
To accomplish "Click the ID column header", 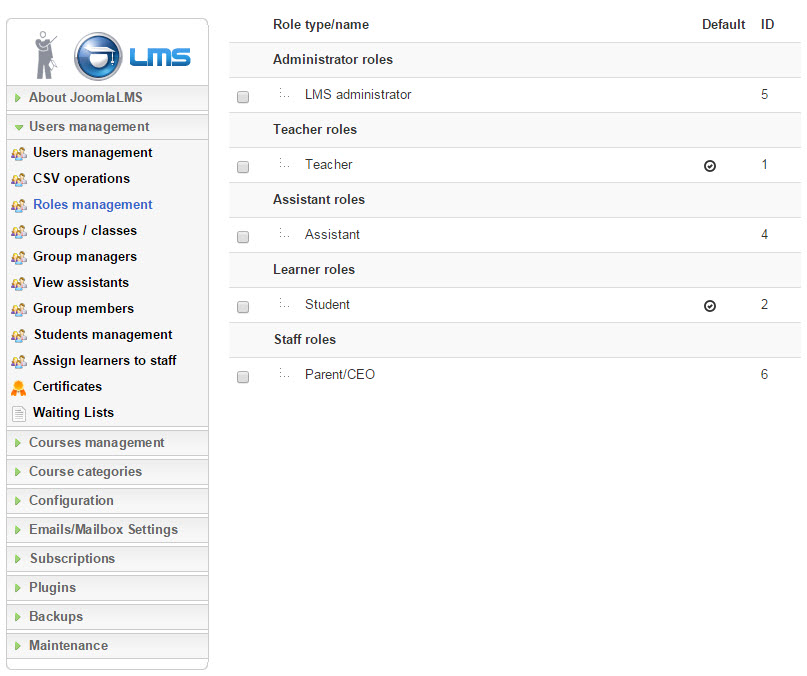I will [x=767, y=25].
